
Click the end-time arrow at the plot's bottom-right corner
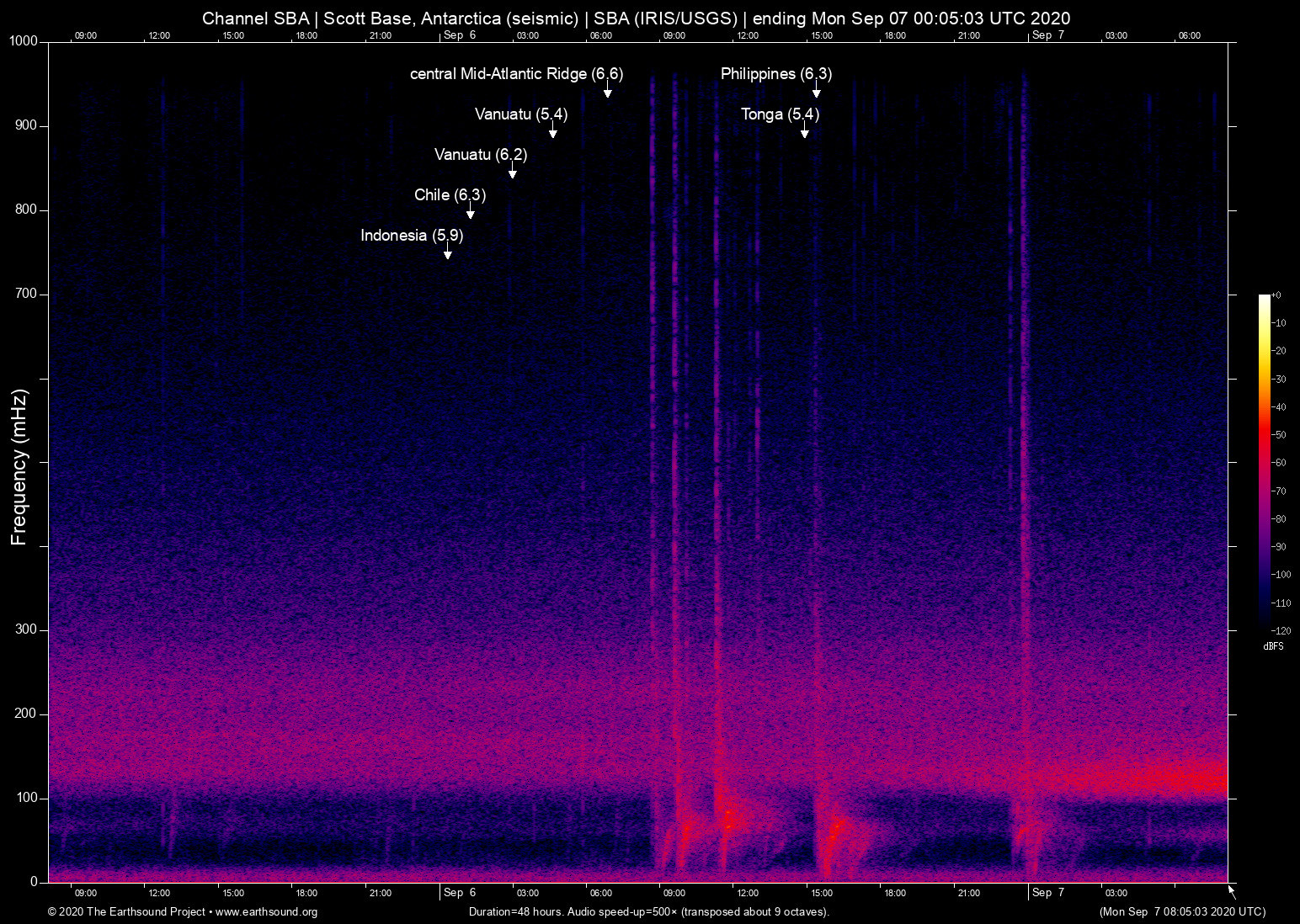(x=1232, y=891)
